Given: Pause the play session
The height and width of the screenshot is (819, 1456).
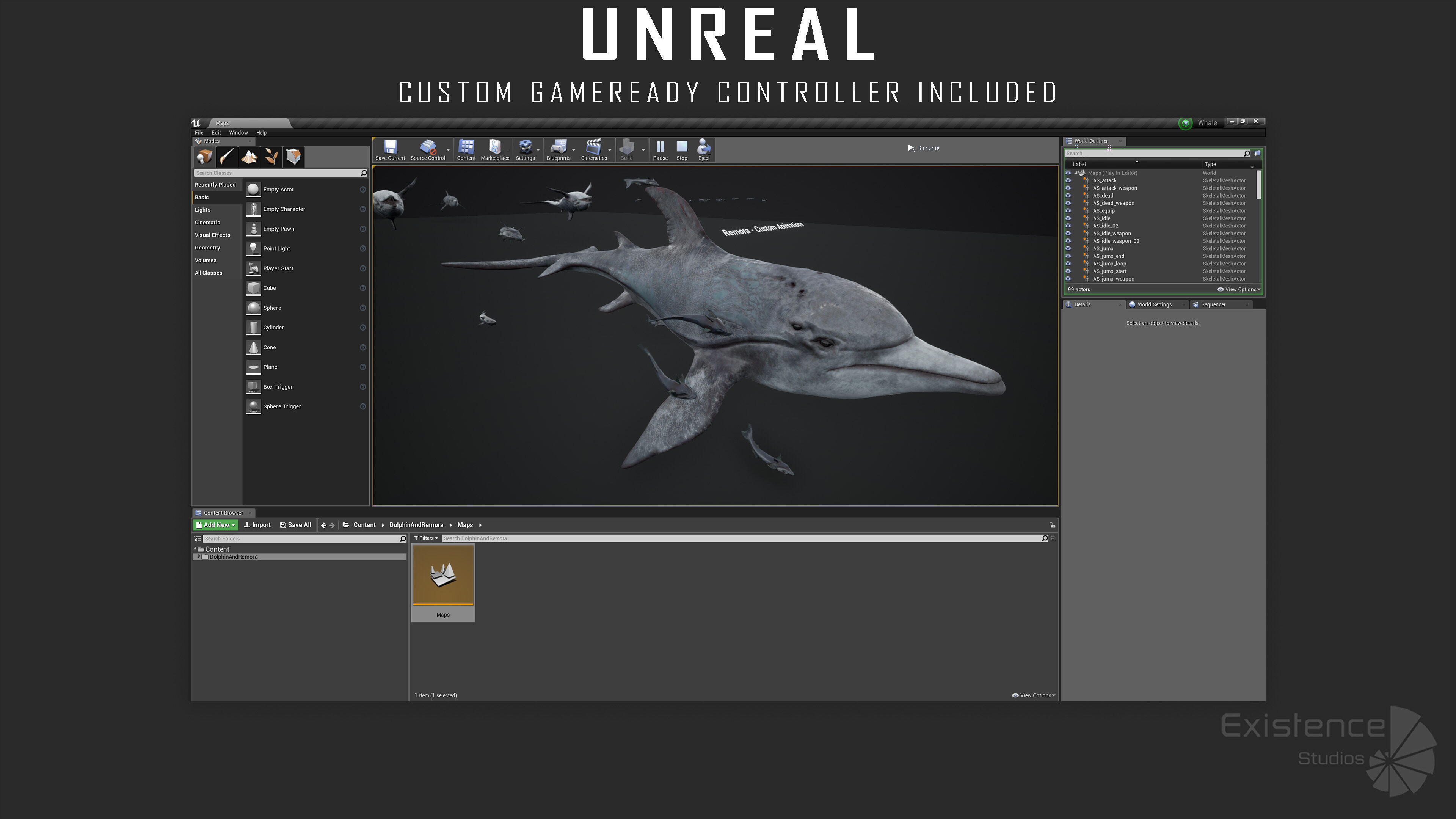Looking at the screenshot, I should tap(660, 150).
